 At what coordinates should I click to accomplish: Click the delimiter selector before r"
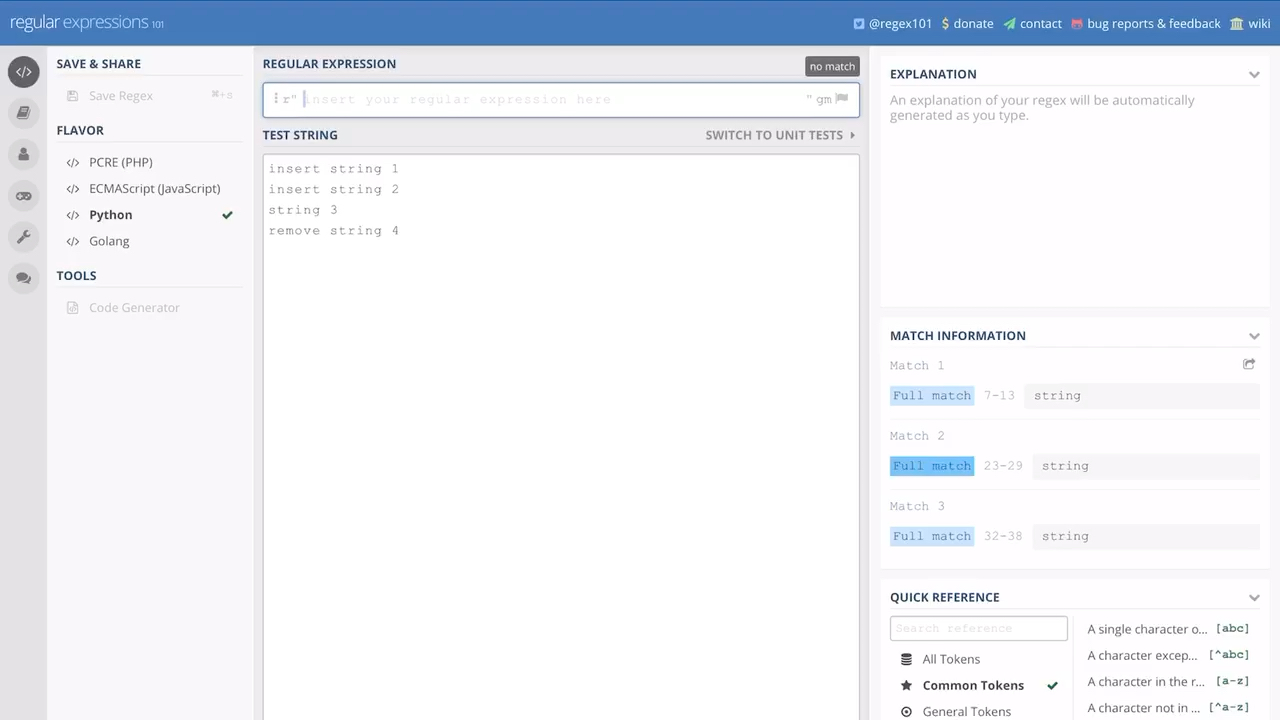[x=276, y=99]
